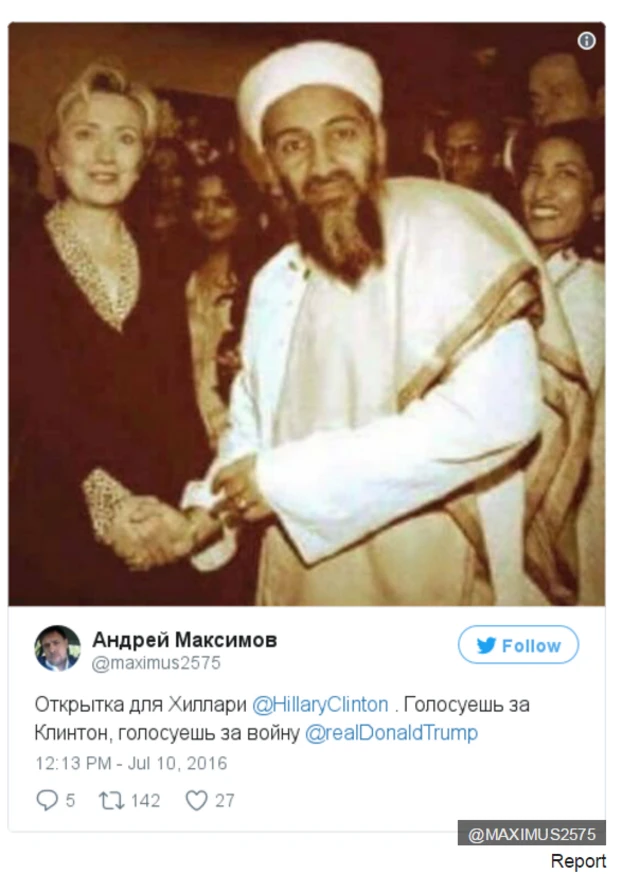This screenshot has height=874, width=640.
Task: Click the Twitter bird logo inside Follow
Action: [486, 645]
